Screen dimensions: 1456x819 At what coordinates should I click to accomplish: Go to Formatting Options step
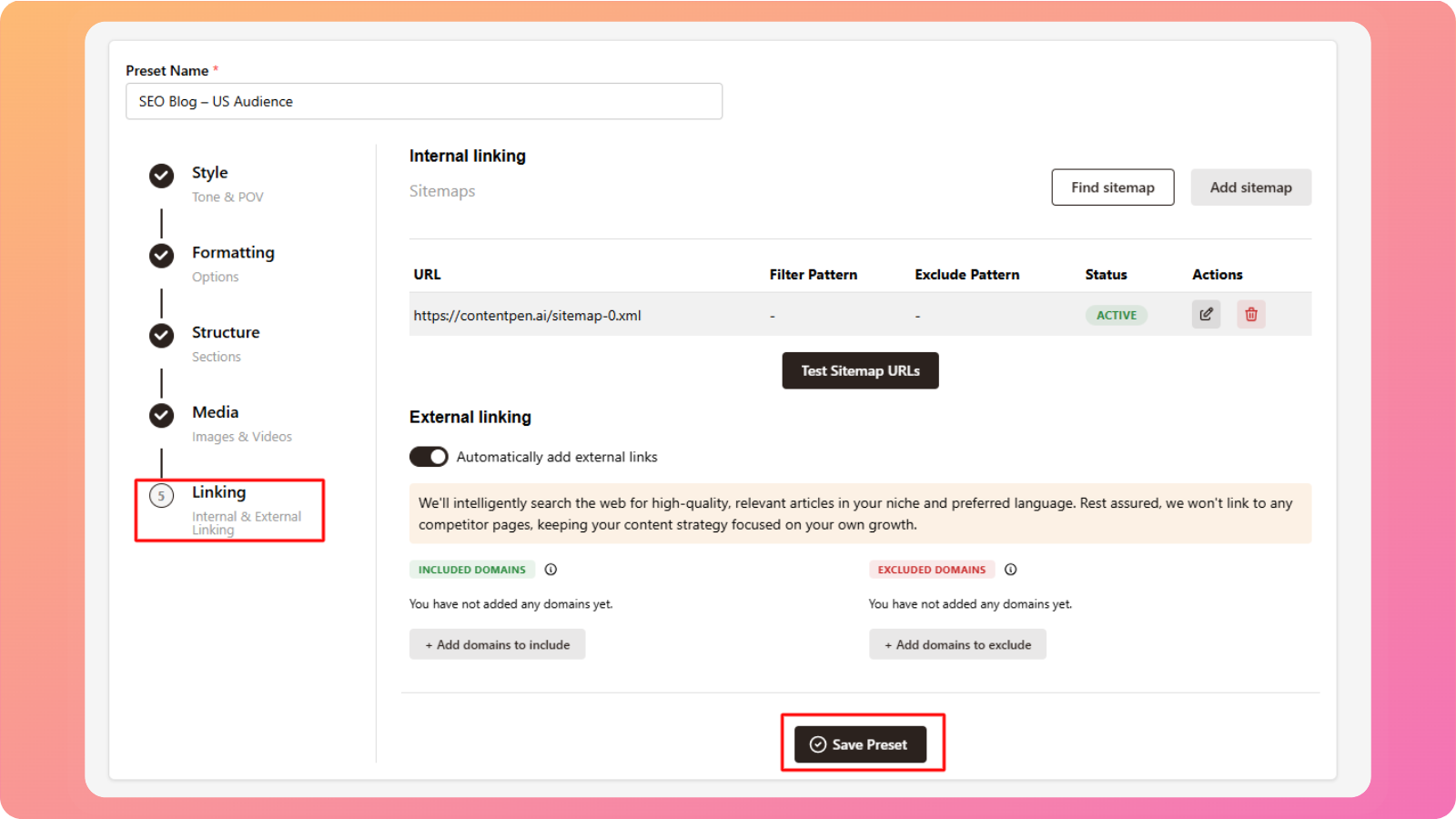pos(233,253)
